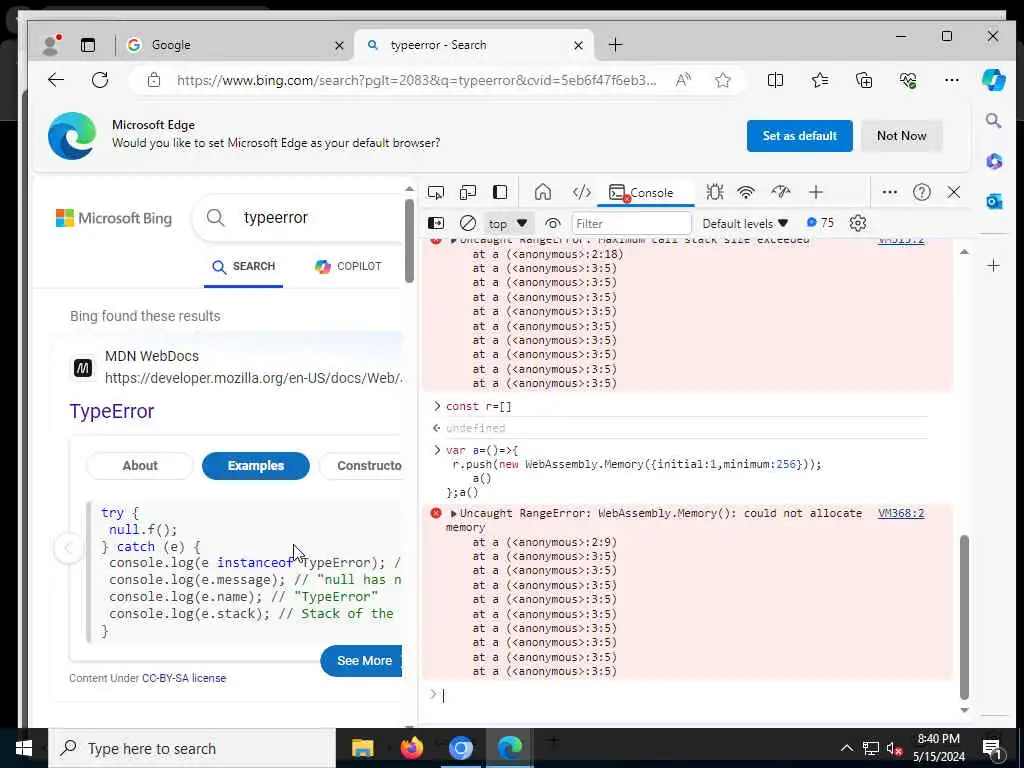Viewport: 1024px width, 768px height.
Task: Open the TypeError MDN result link
Action: click(x=112, y=411)
